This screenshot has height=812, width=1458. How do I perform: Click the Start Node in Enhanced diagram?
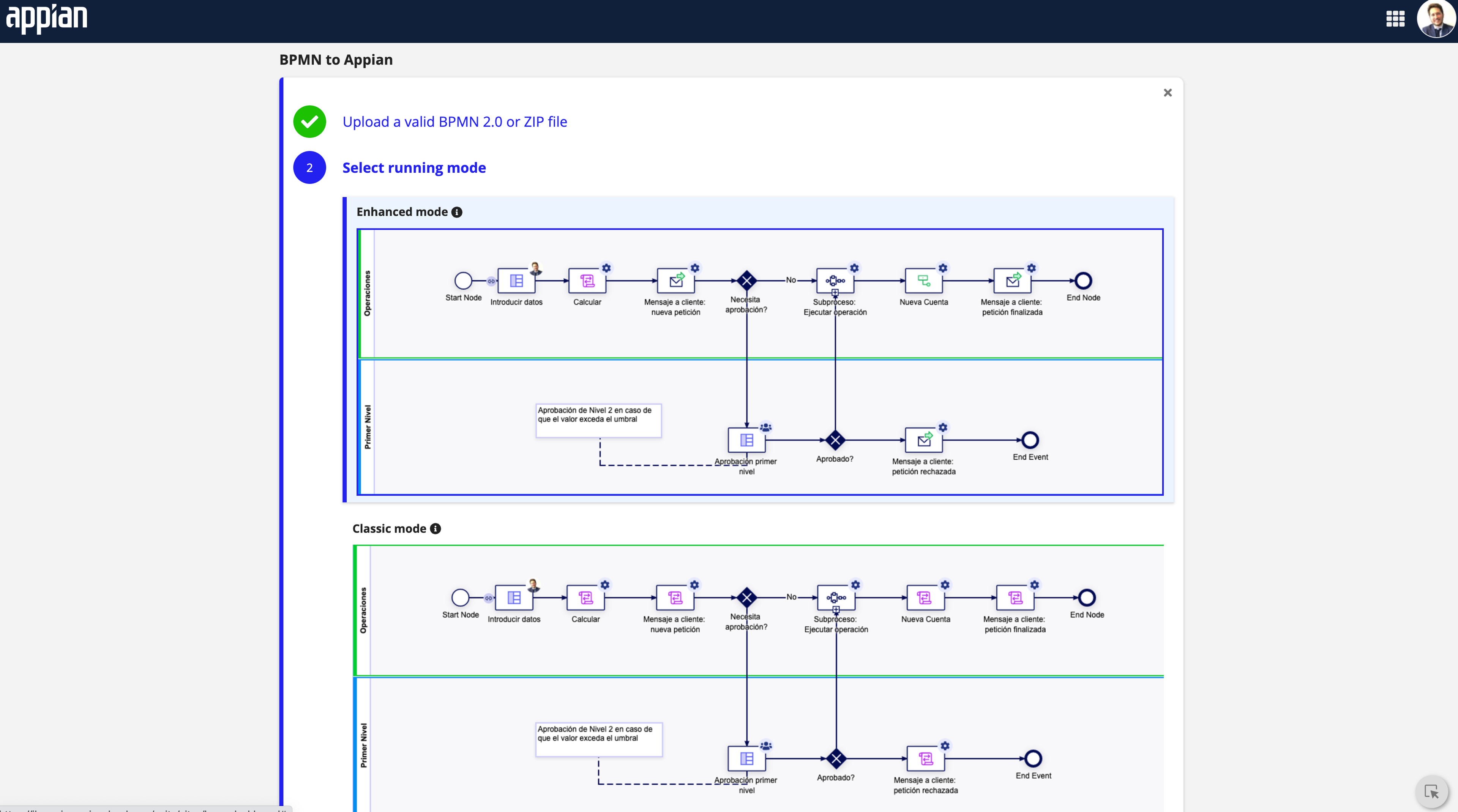(x=464, y=281)
